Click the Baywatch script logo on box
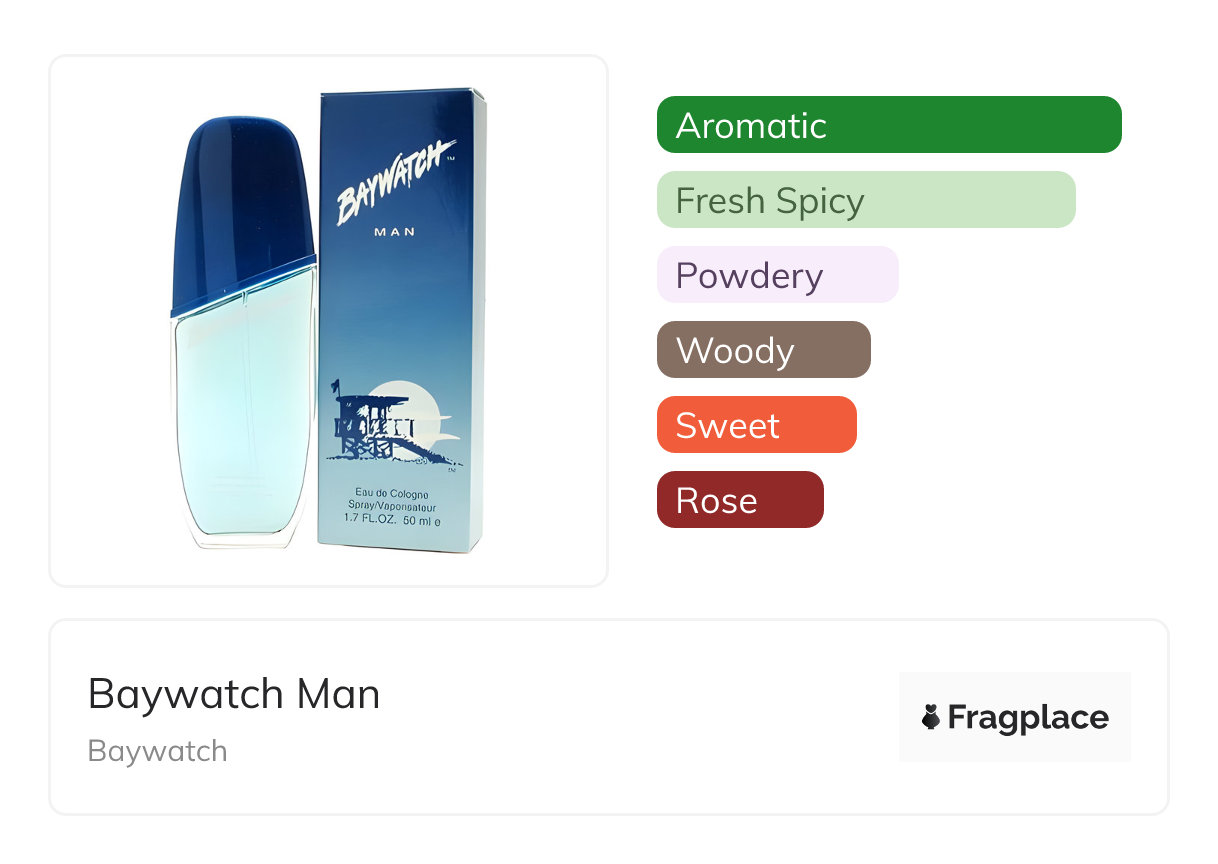The height and width of the screenshot is (864, 1218). 394,182
